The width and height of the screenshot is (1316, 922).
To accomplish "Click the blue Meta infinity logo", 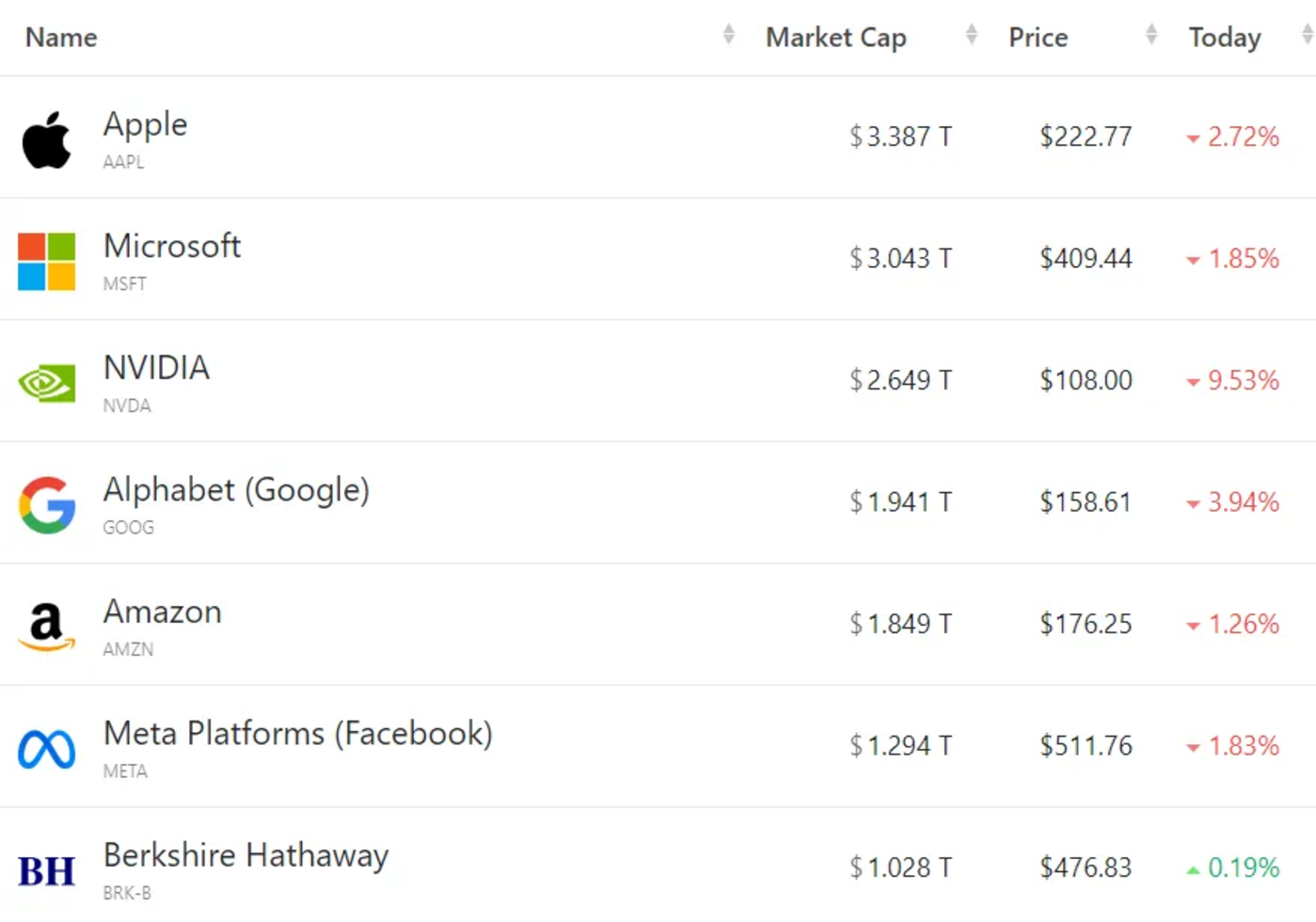I will tap(46, 749).
